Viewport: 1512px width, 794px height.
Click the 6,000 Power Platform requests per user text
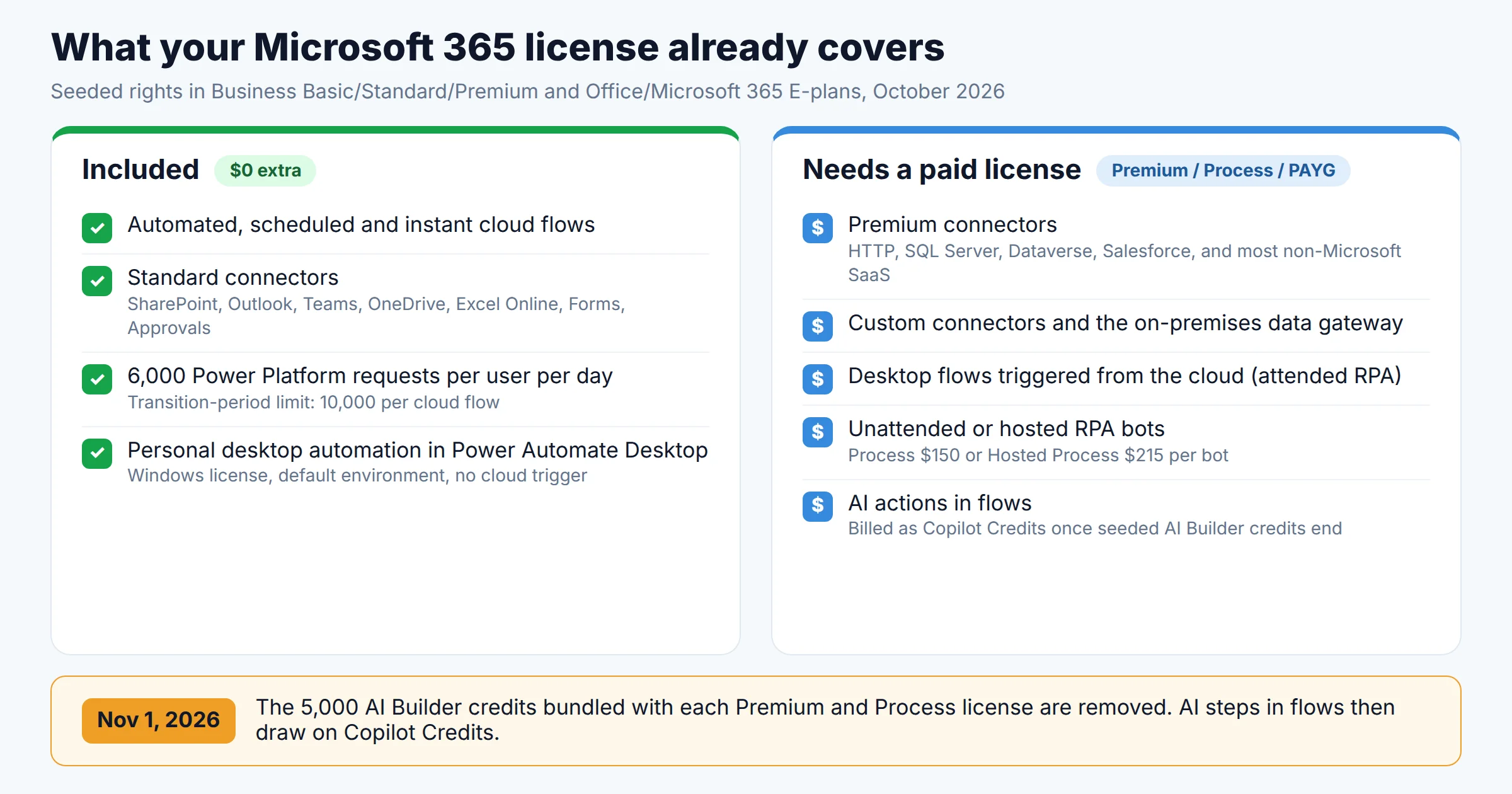point(370,376)
